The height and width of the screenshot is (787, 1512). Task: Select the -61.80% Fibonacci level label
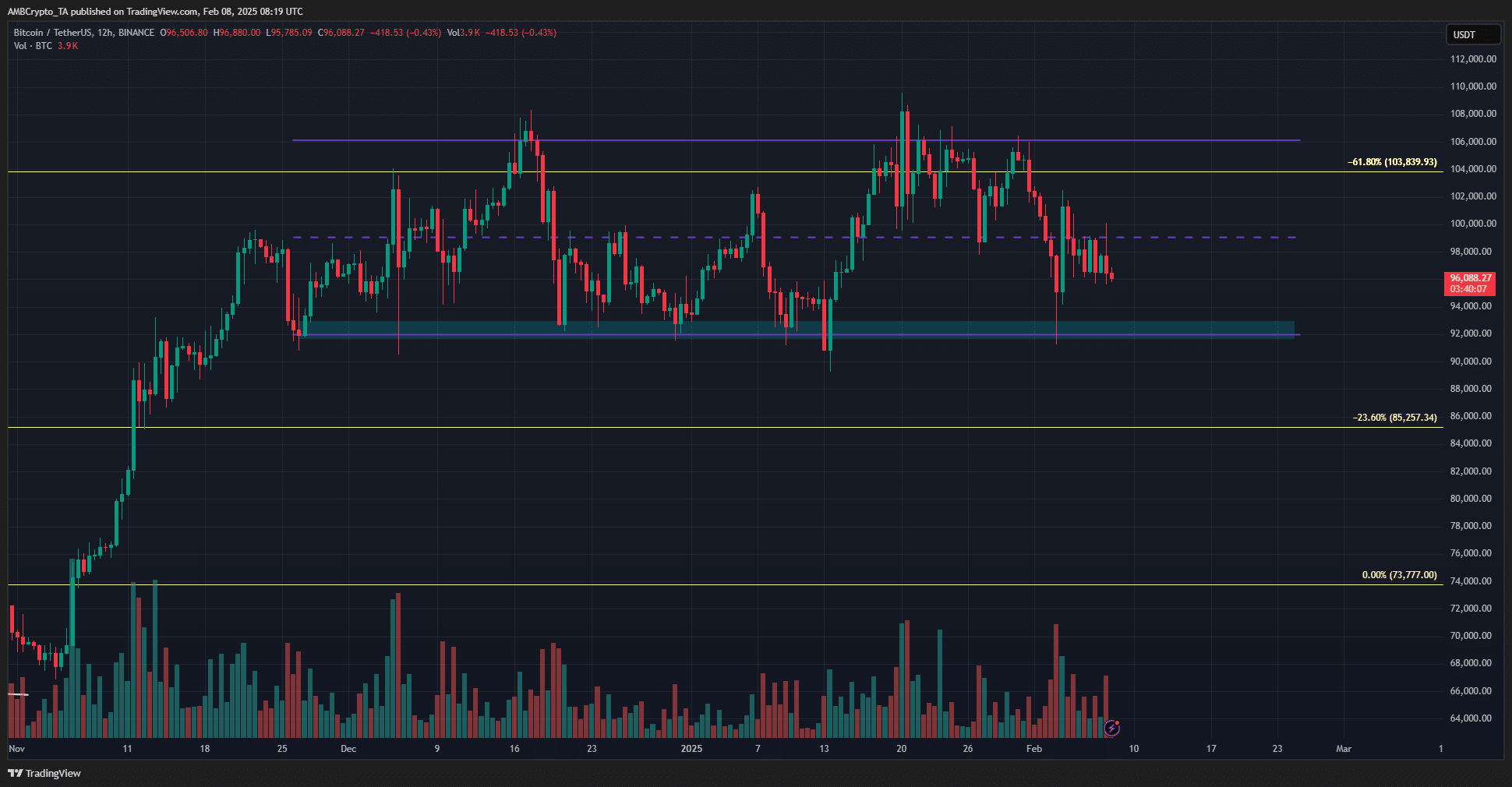pos(1392,162)
